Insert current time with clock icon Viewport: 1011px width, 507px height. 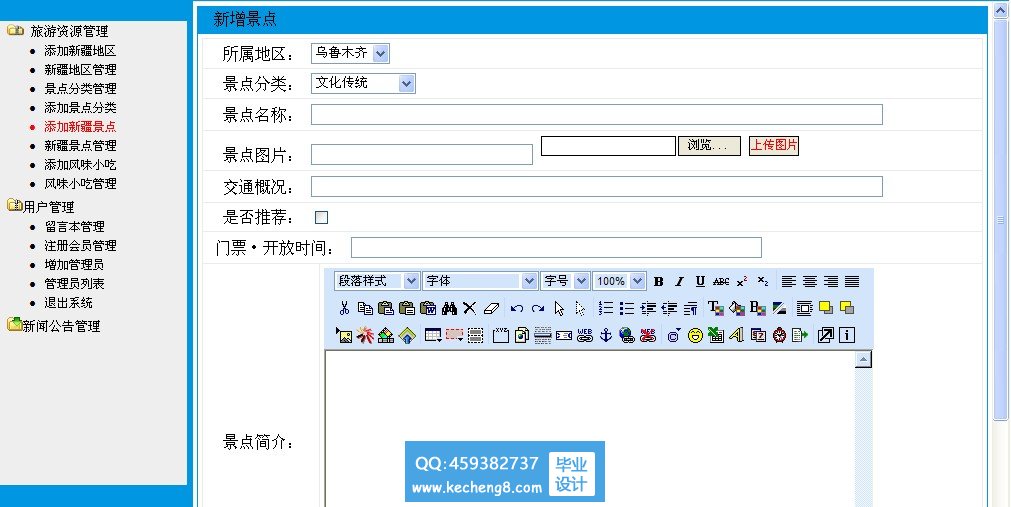click(780, 335)
